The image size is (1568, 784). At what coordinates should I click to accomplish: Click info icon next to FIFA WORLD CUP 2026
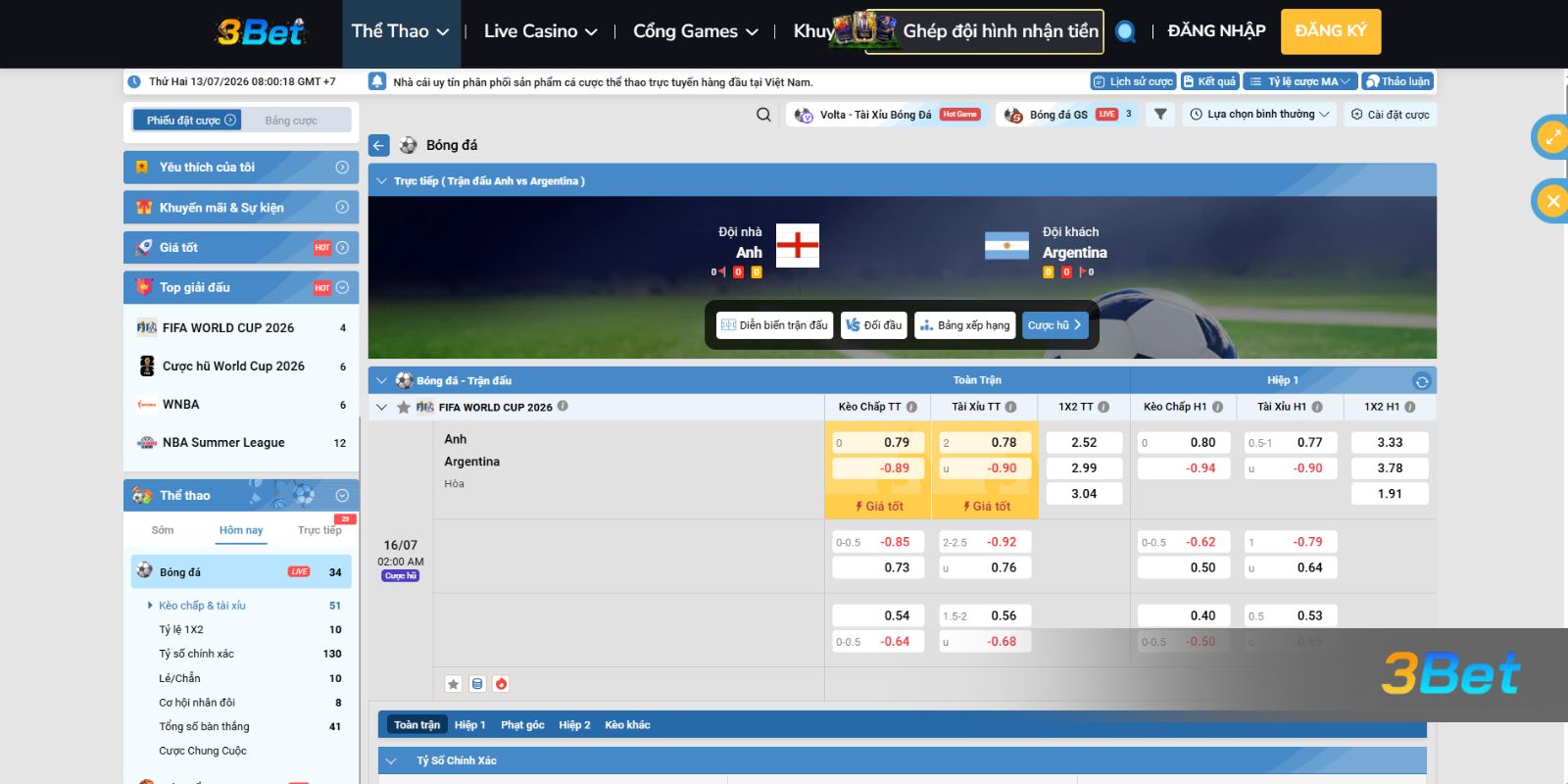pos(563,406)
